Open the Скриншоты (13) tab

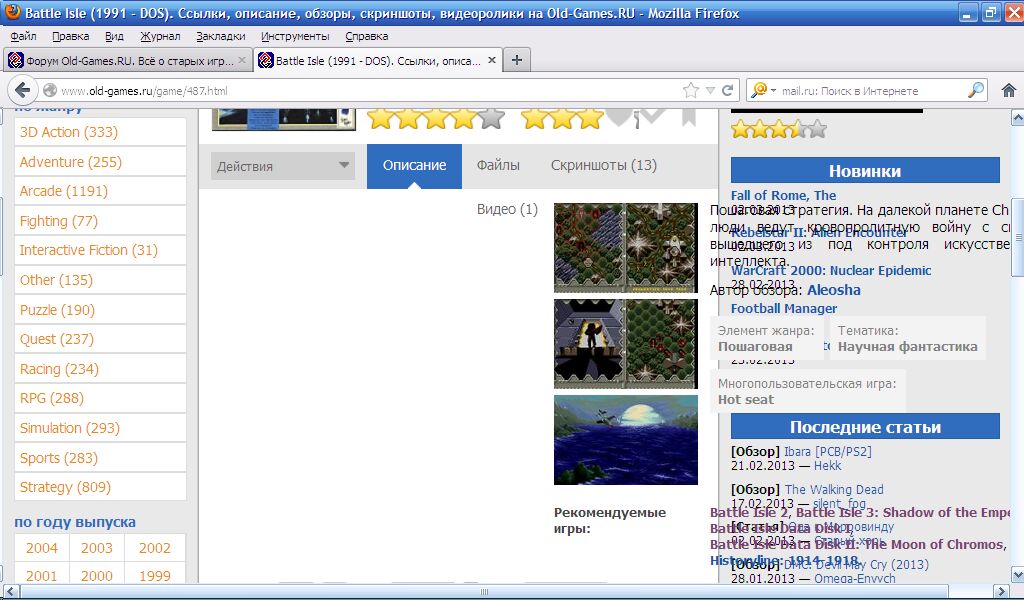(603, 165)
